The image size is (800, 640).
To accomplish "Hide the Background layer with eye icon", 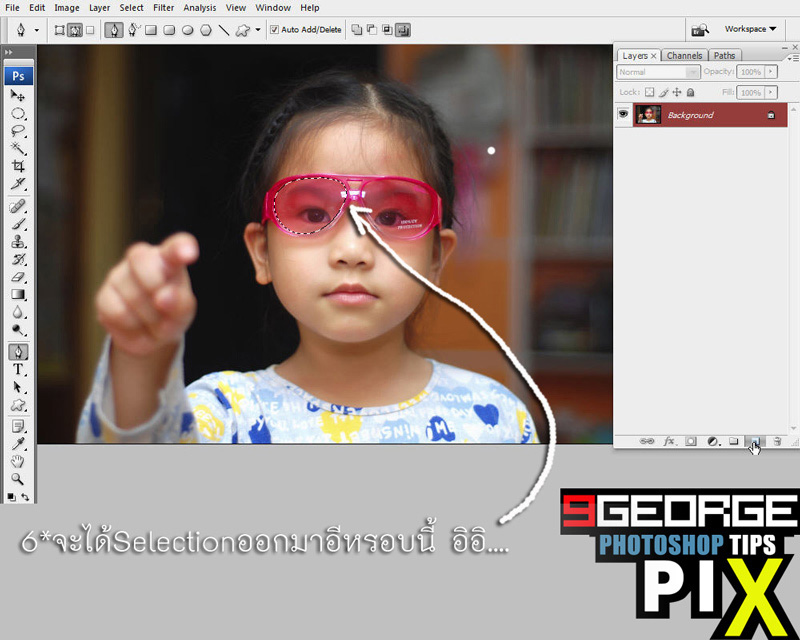I will pyautogui.click(x=623, y=115).
